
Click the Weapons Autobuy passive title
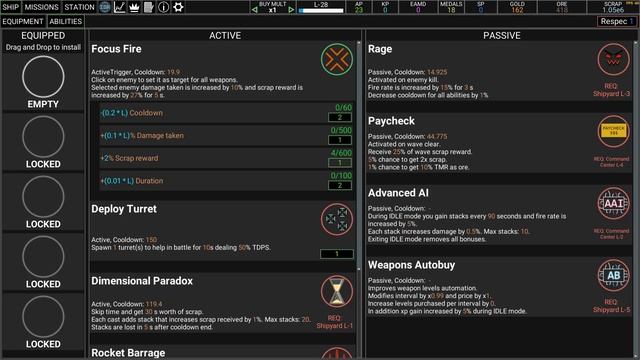(x=411, y=265)
